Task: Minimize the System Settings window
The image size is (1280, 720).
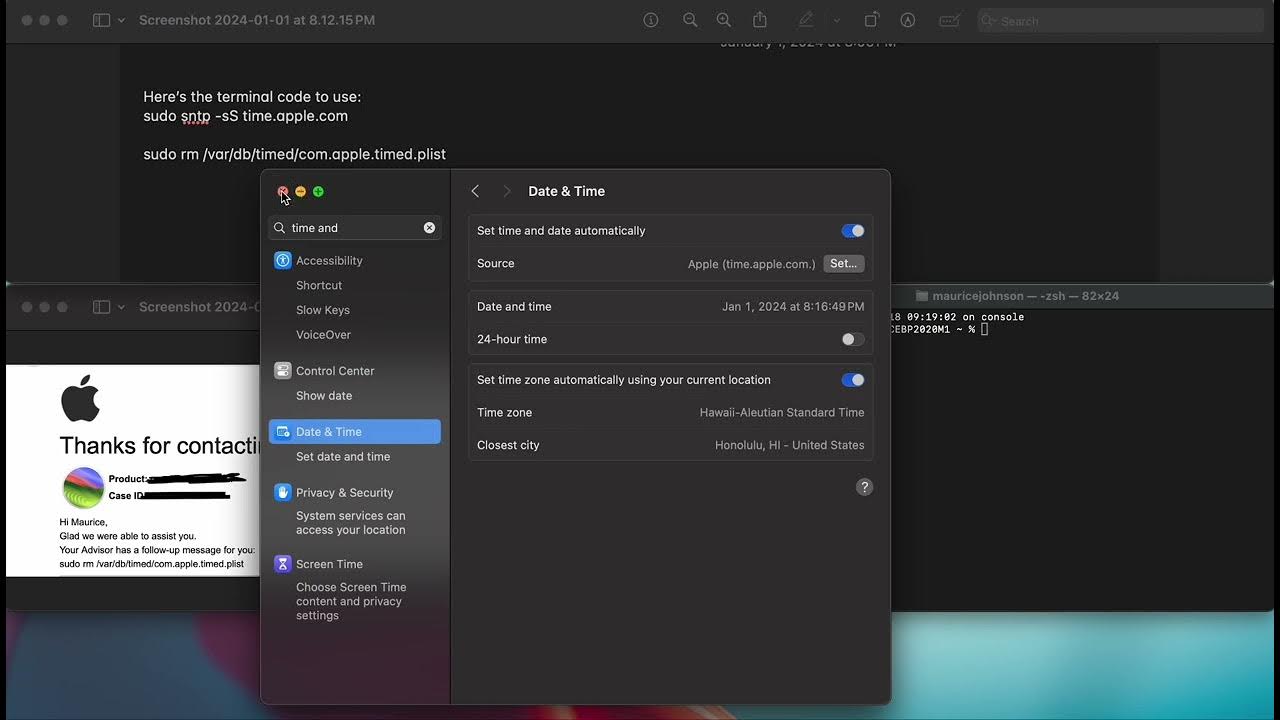Action: coord(300,192)
